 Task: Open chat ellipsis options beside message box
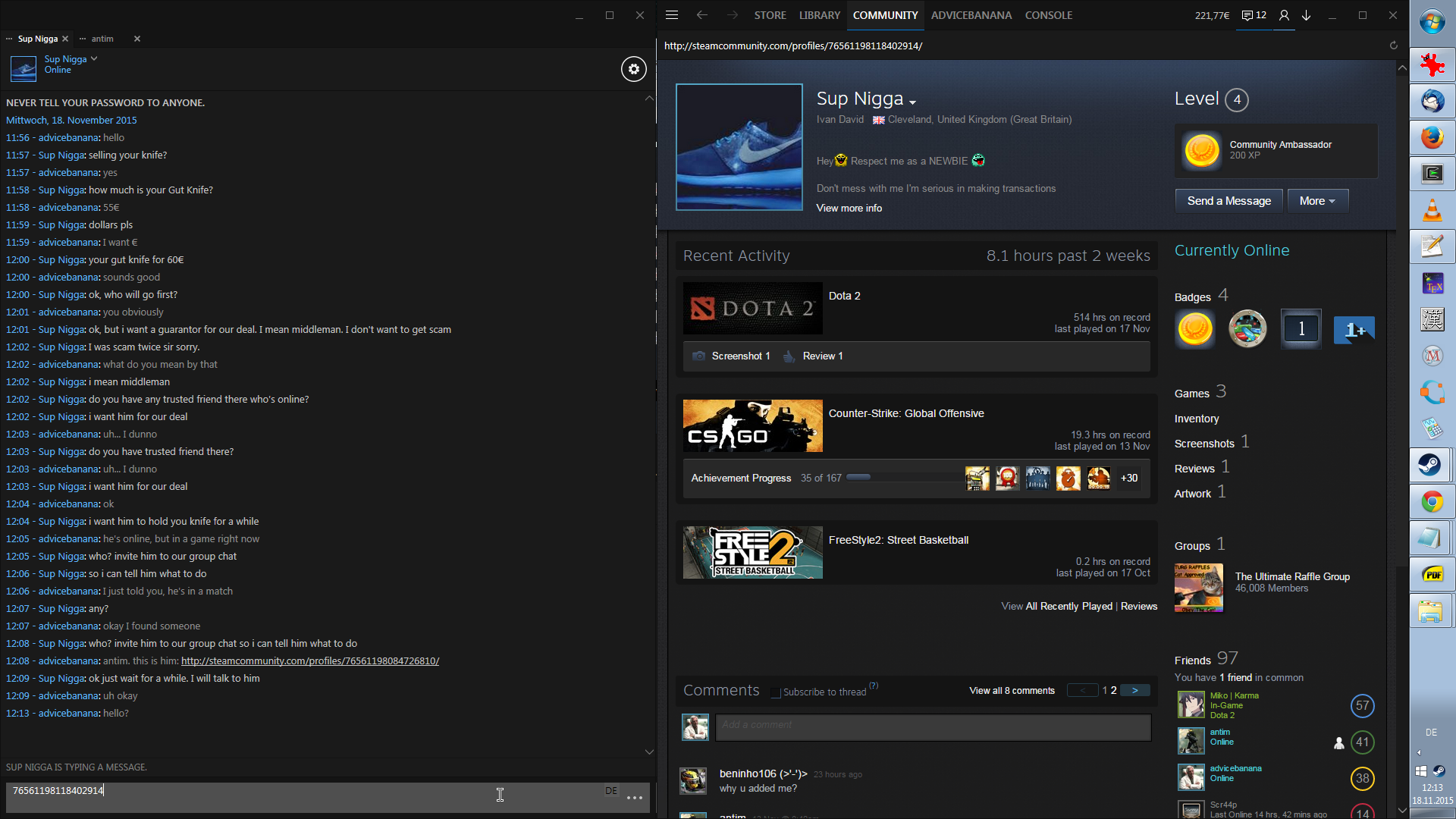coord(635,798)
